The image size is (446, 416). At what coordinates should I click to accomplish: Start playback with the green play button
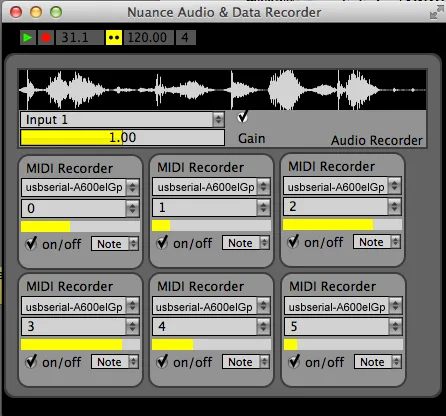point(28,38)
